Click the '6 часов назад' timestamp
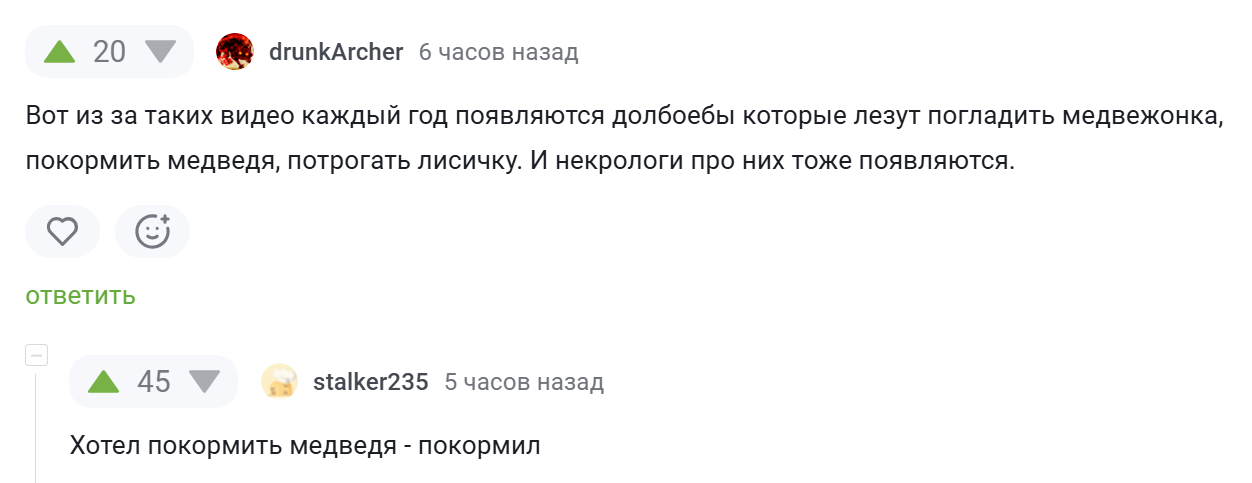The image size is (1252, 483). 498,52
